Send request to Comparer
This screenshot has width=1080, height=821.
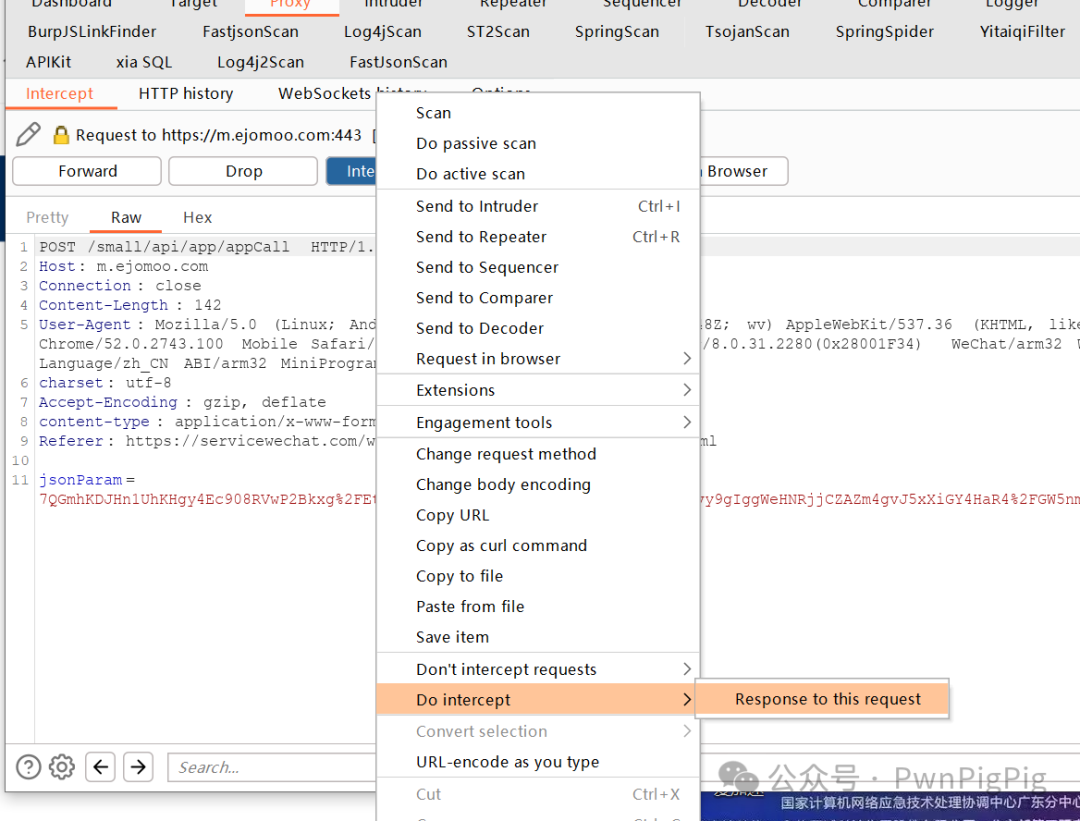click(x=538, y=298)
